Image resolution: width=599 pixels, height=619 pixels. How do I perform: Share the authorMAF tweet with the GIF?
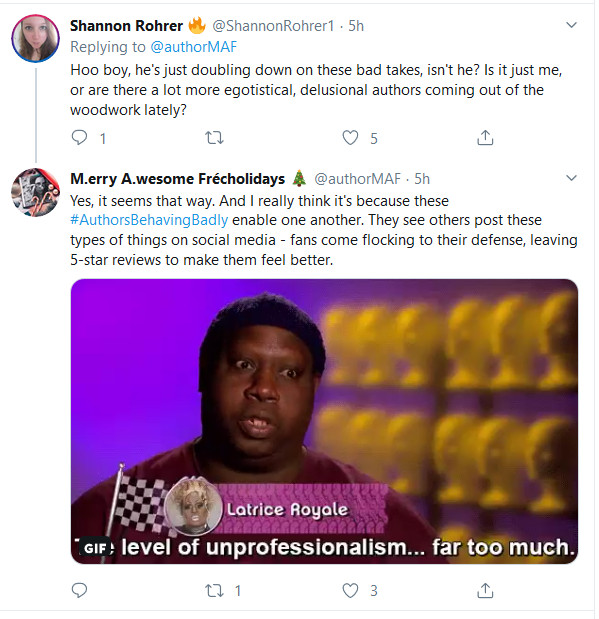click(x=485, y=591)
